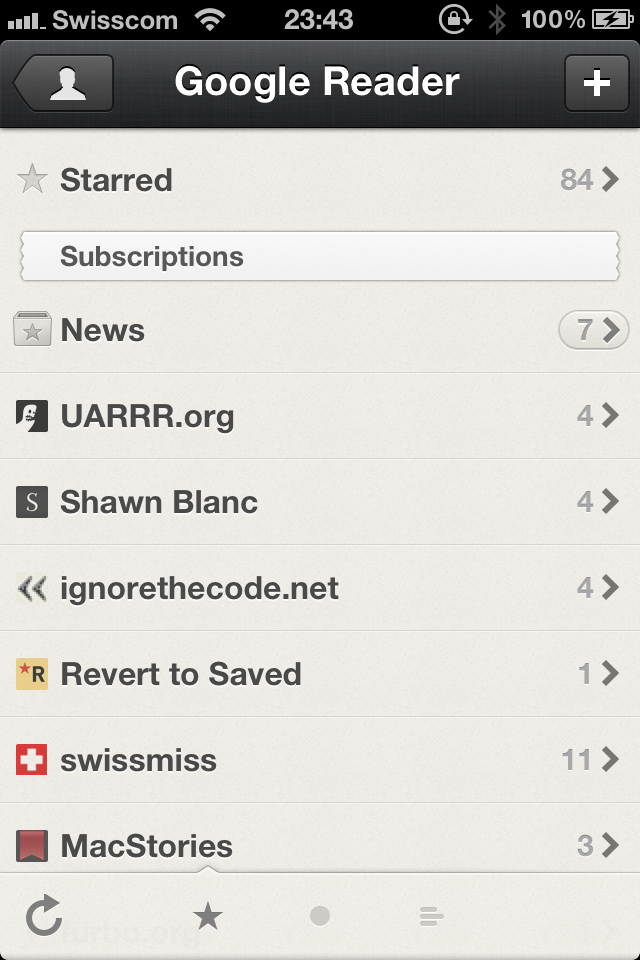The width and height of the screenshot is (640, 960).
Task: Tap the swissmiss red cross favicon
Action: pos(32,760)
